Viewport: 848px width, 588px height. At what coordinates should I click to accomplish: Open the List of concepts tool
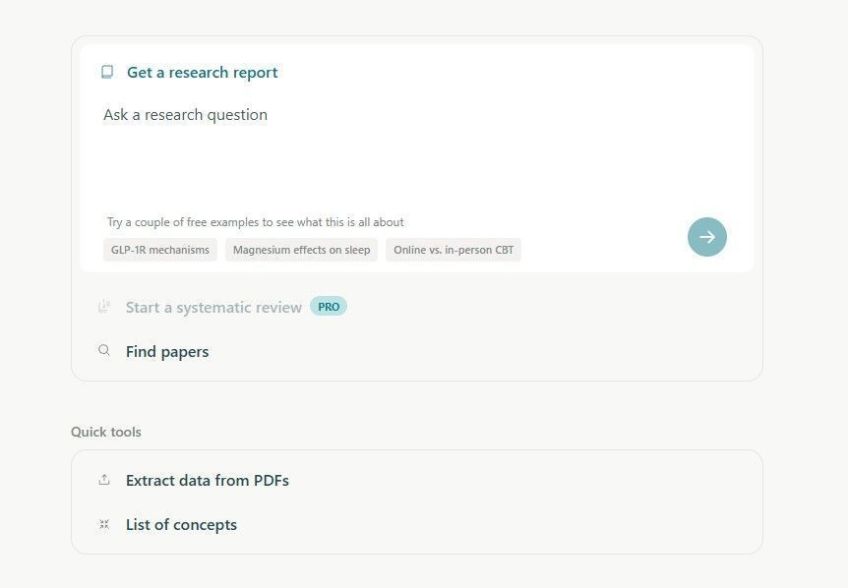click(x=181, y=525)
